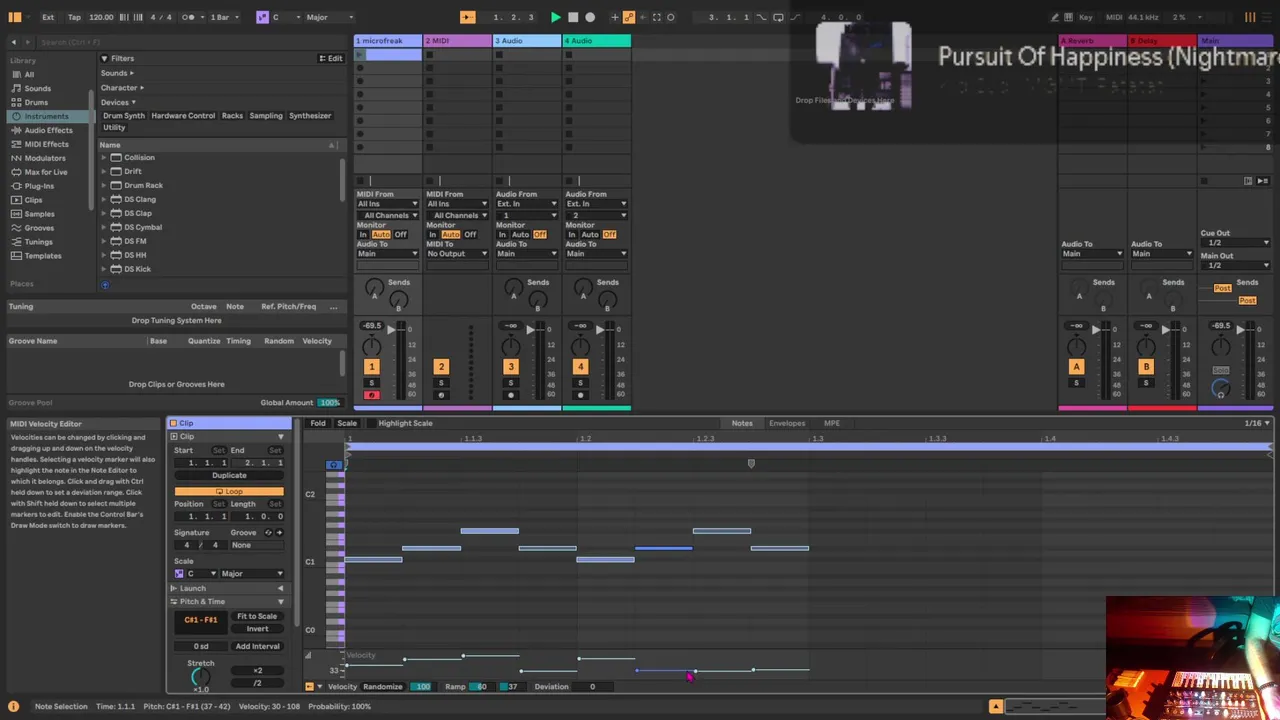Click the Fold button
Image resolution: width=1280 pixels, height=720 pixels.
317,423
